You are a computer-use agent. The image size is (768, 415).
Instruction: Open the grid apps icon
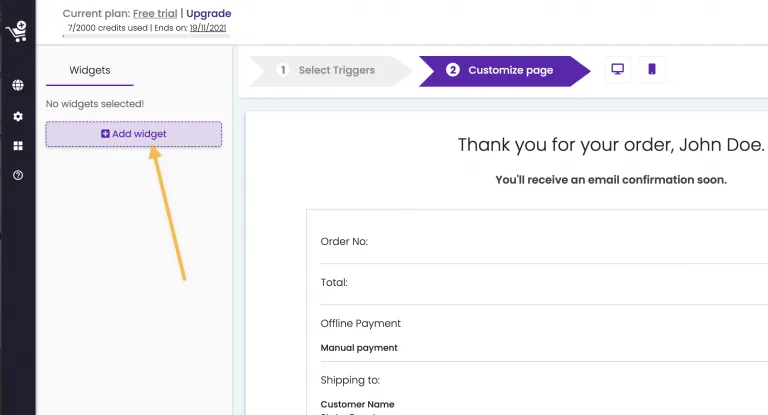click(x=18, y=146)
